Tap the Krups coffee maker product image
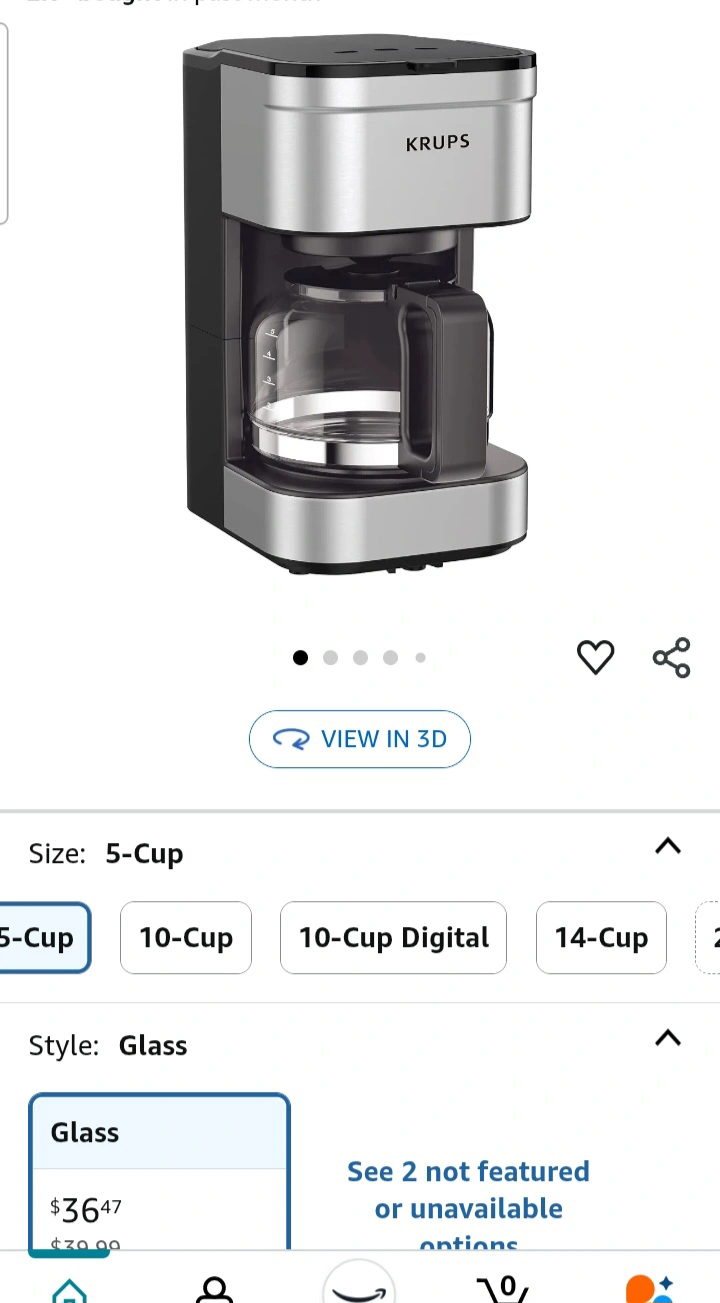The image size is (720, 1303). [x=358, y=305]
